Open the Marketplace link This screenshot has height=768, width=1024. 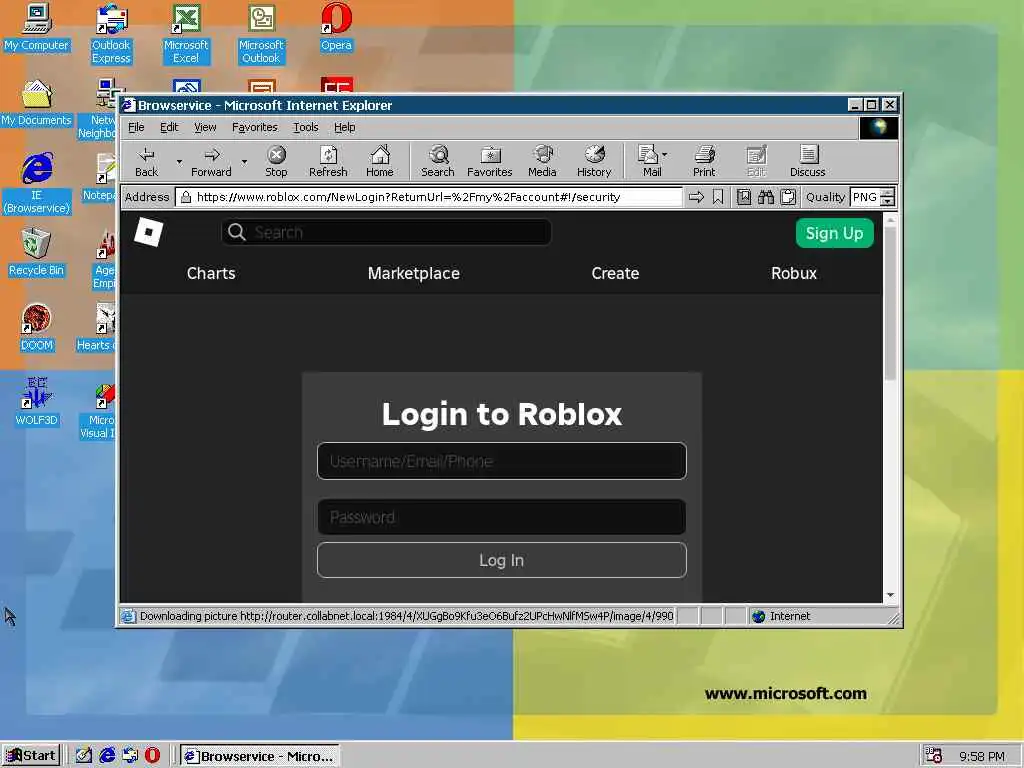point(413,274)
